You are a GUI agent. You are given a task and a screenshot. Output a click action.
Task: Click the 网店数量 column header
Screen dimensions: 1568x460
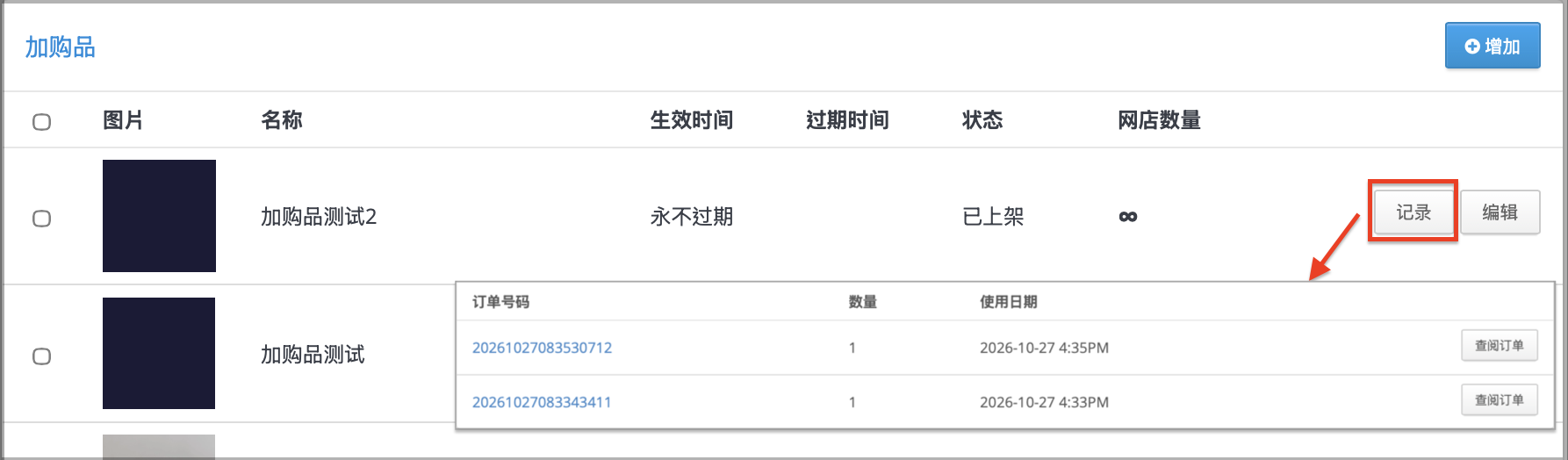pos(1159,120)
